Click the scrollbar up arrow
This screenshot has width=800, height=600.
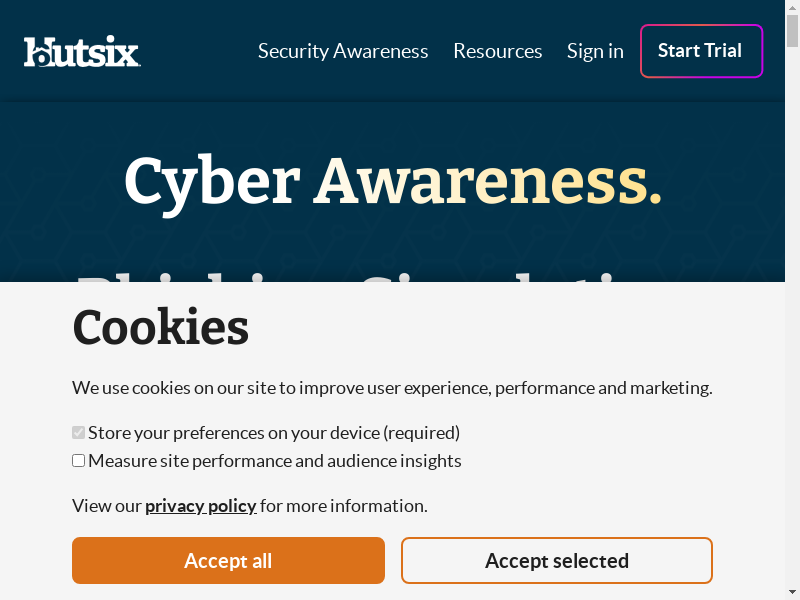click(793, 6)
